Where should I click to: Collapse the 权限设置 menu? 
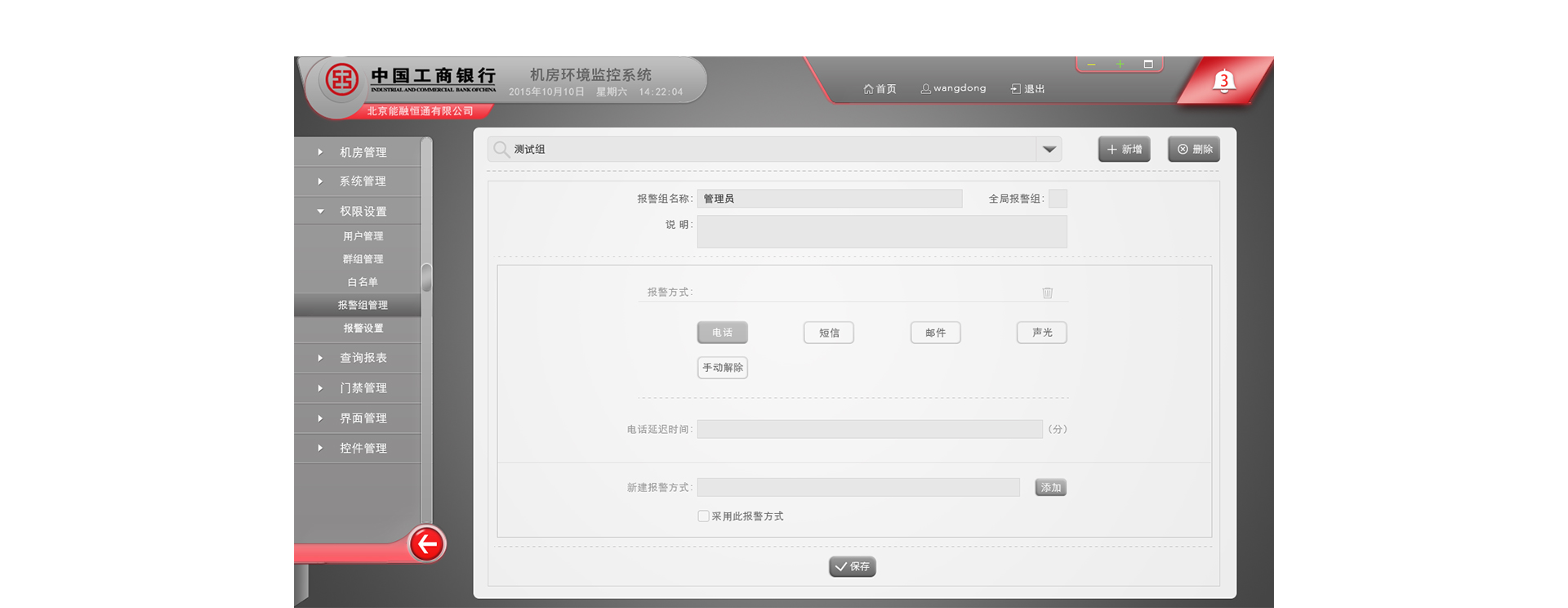point(358,211)
